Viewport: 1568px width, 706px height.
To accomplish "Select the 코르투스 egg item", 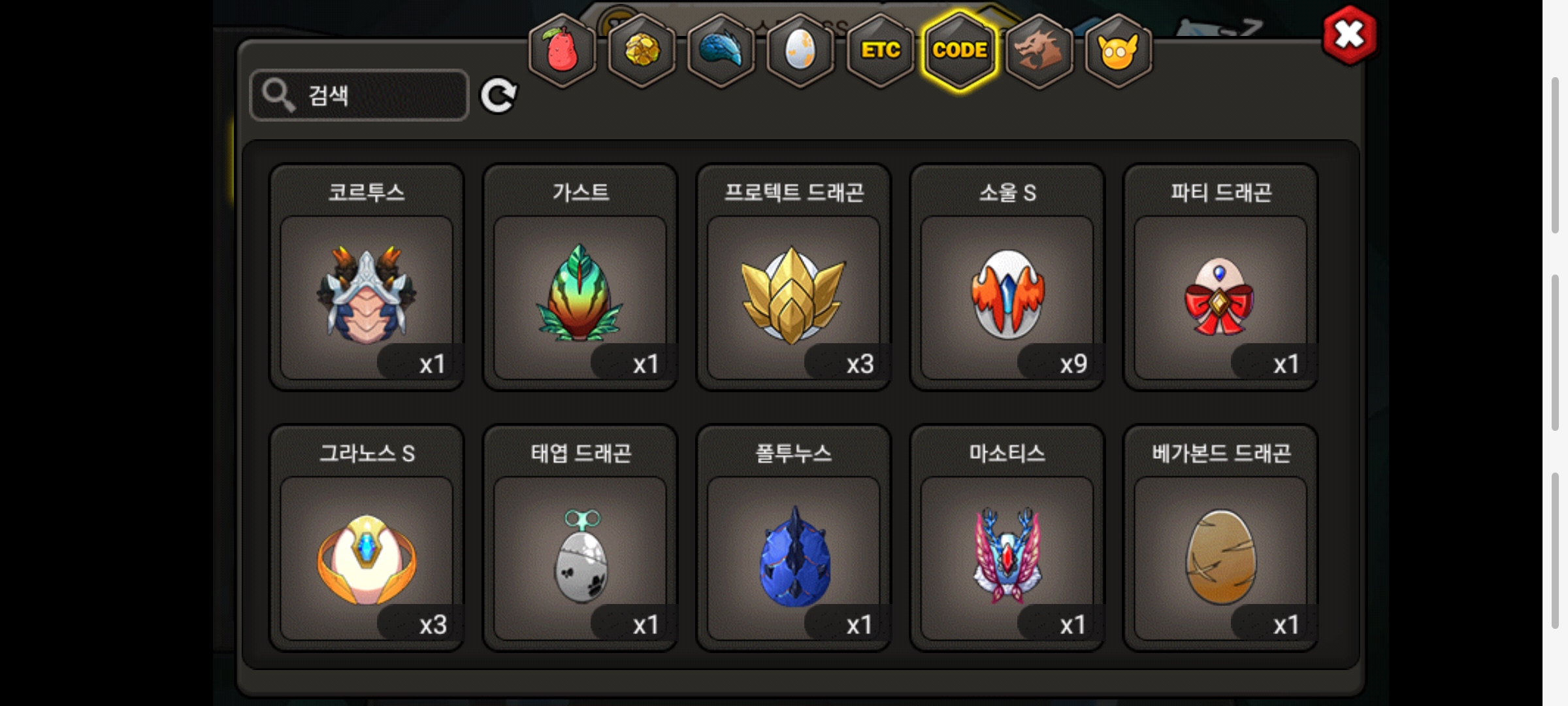I will coord(367,277).
